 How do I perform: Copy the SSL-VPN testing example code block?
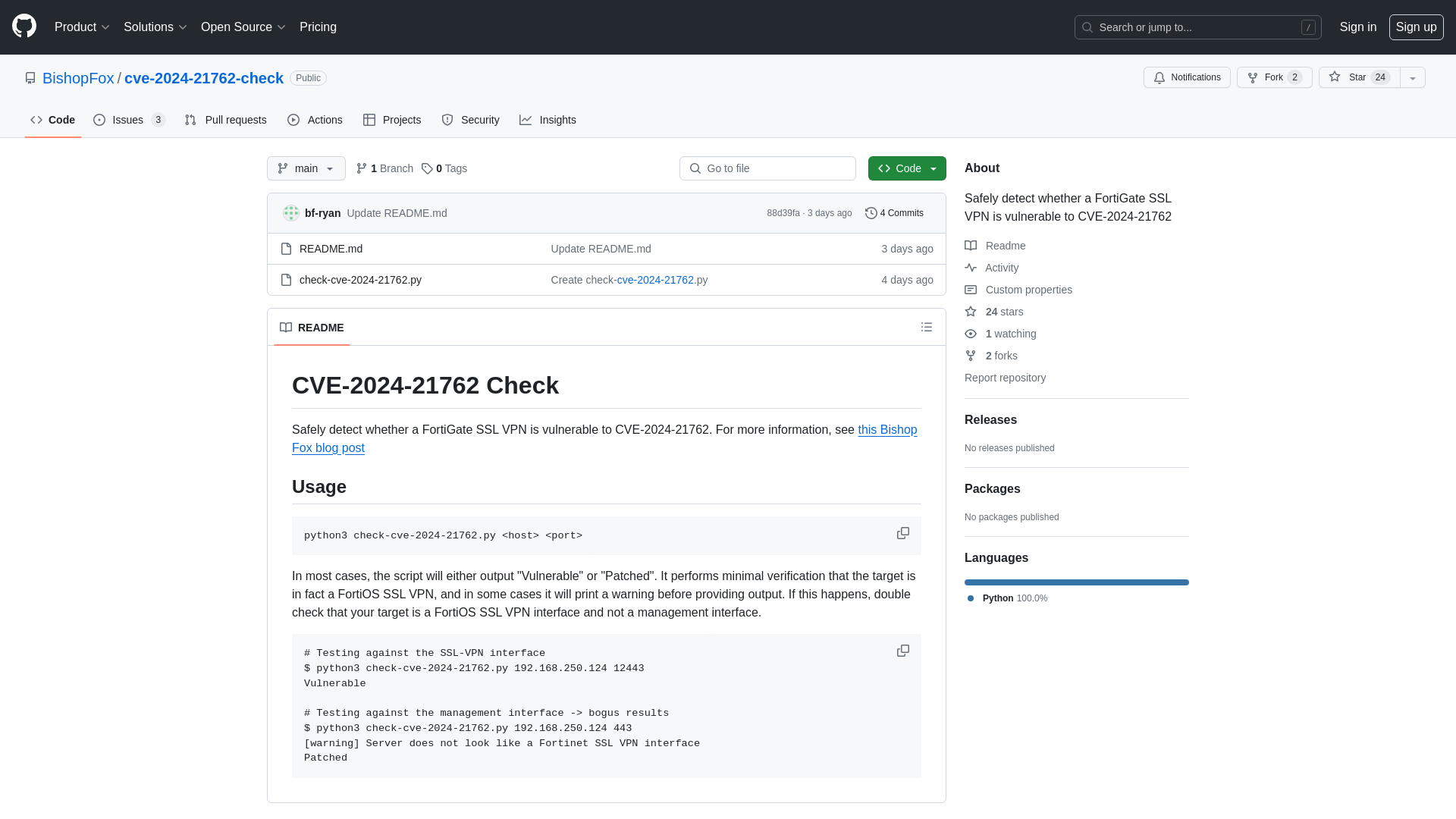point(903,651)
